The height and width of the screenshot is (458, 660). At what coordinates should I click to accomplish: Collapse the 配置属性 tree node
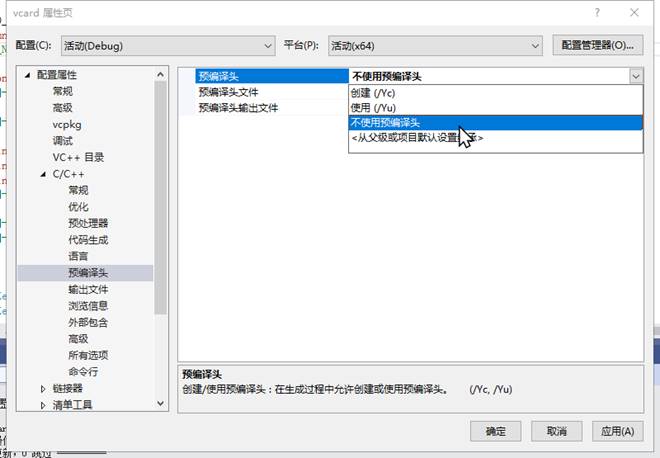click(27, 75)
